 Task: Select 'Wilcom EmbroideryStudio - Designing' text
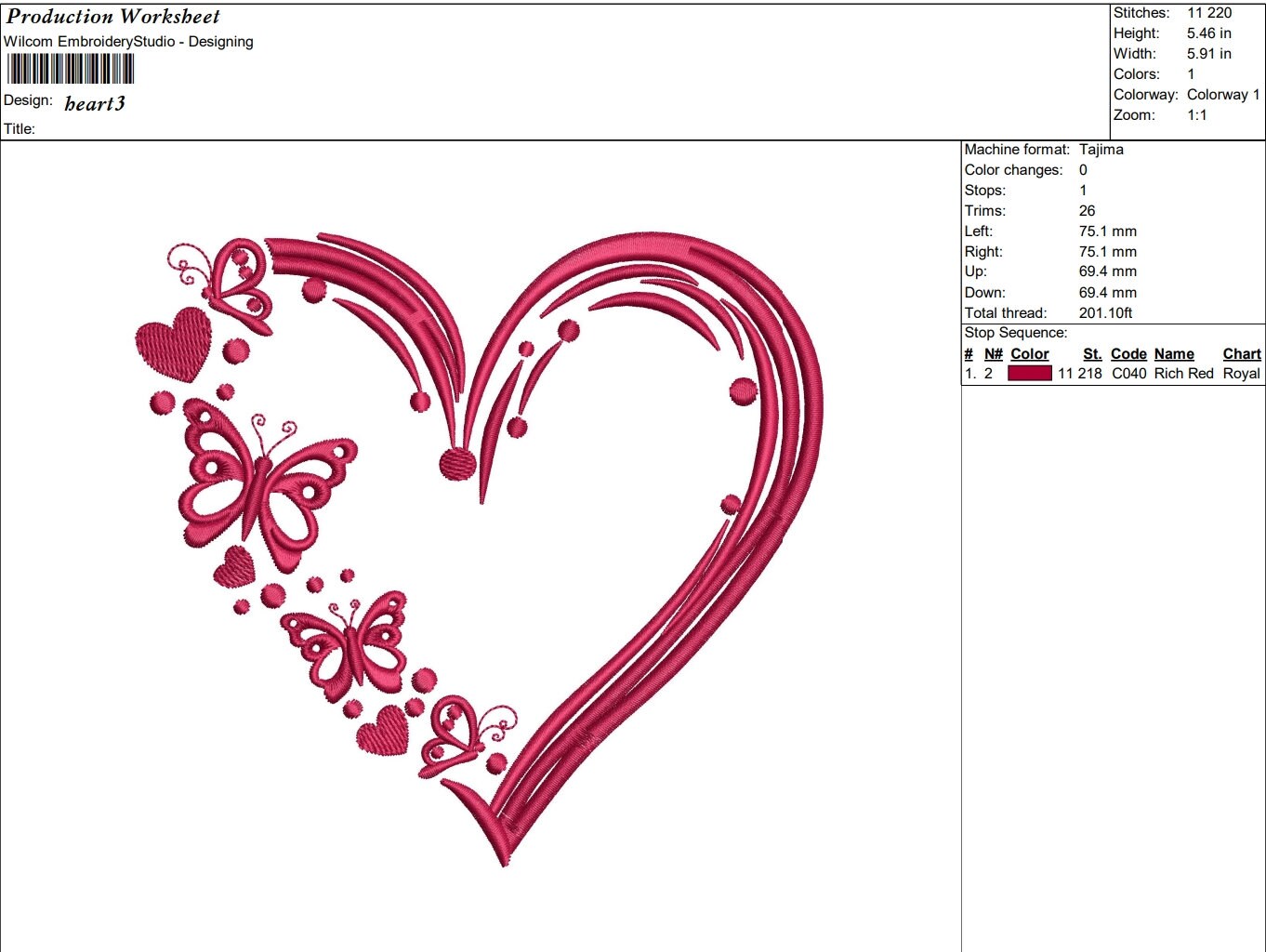point(128,42)
